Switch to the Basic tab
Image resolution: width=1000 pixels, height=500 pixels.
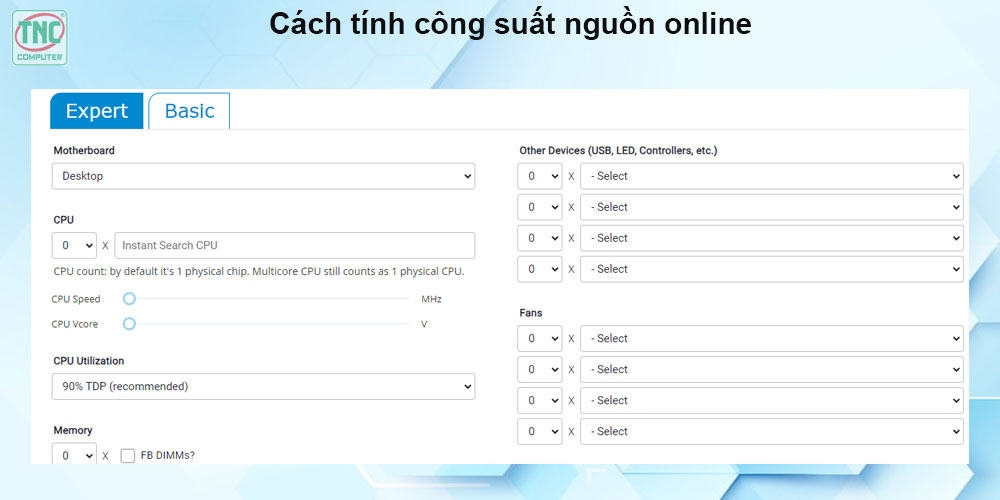click(x=189, y=111)
